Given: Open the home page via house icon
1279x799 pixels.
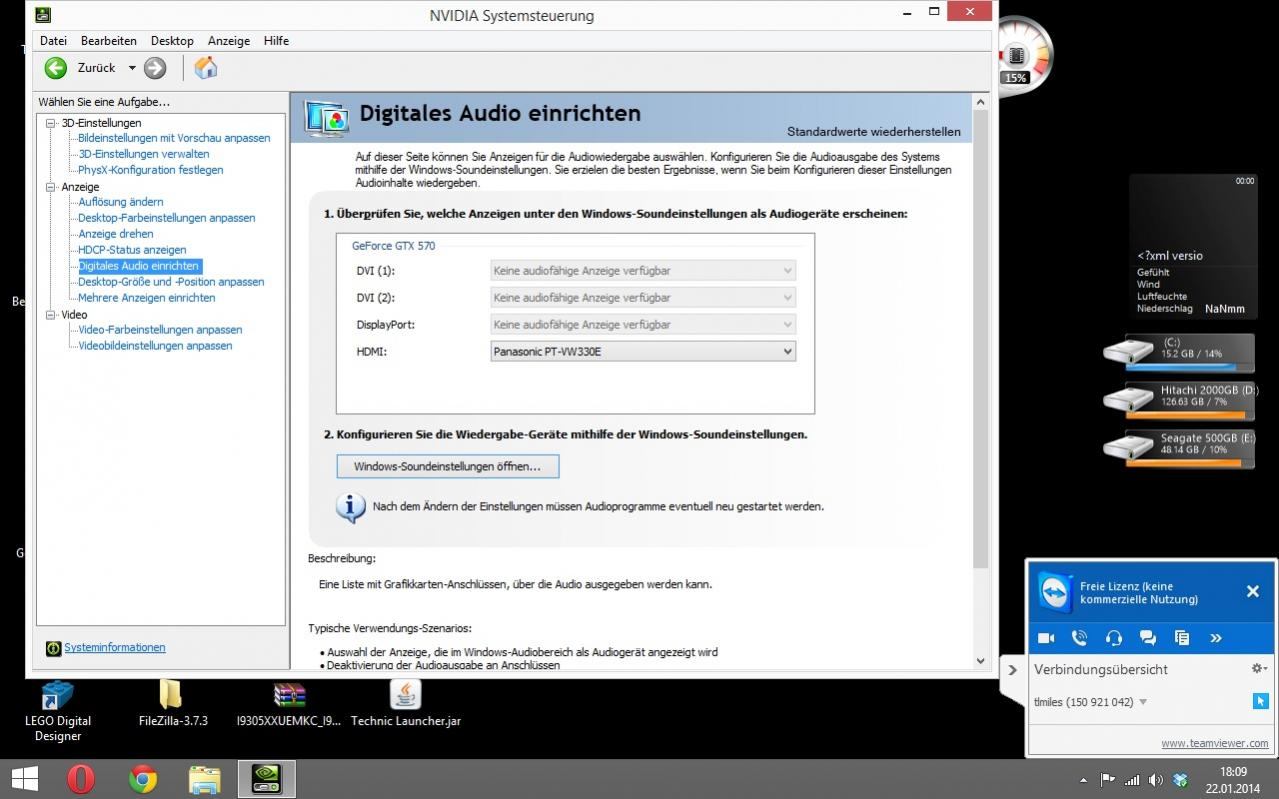Looking at the screenshot, I should [x=206, y=67].
